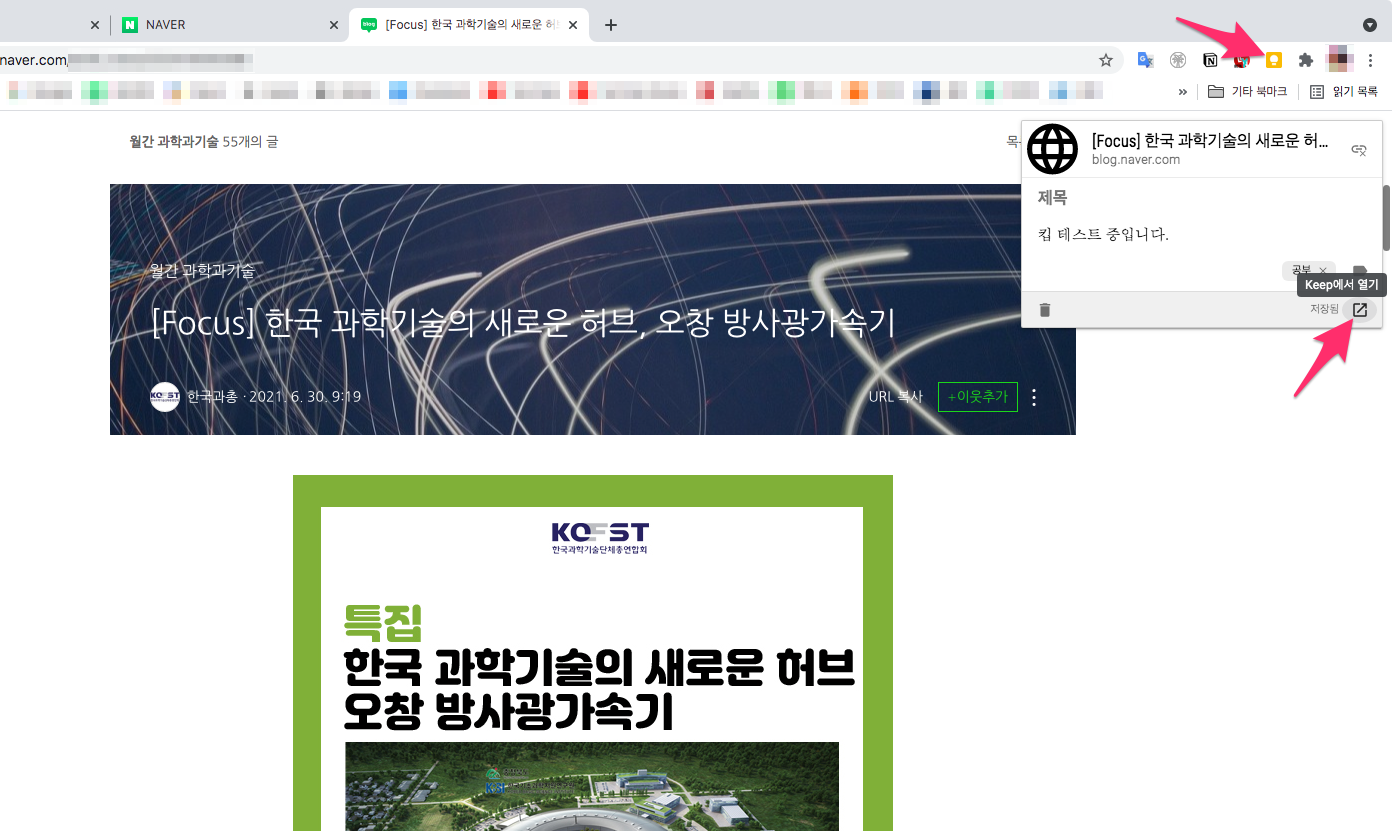Click the Google Keep extension icon
This screenshot has width=1392, height=831.
click(x=1273, y=60)
